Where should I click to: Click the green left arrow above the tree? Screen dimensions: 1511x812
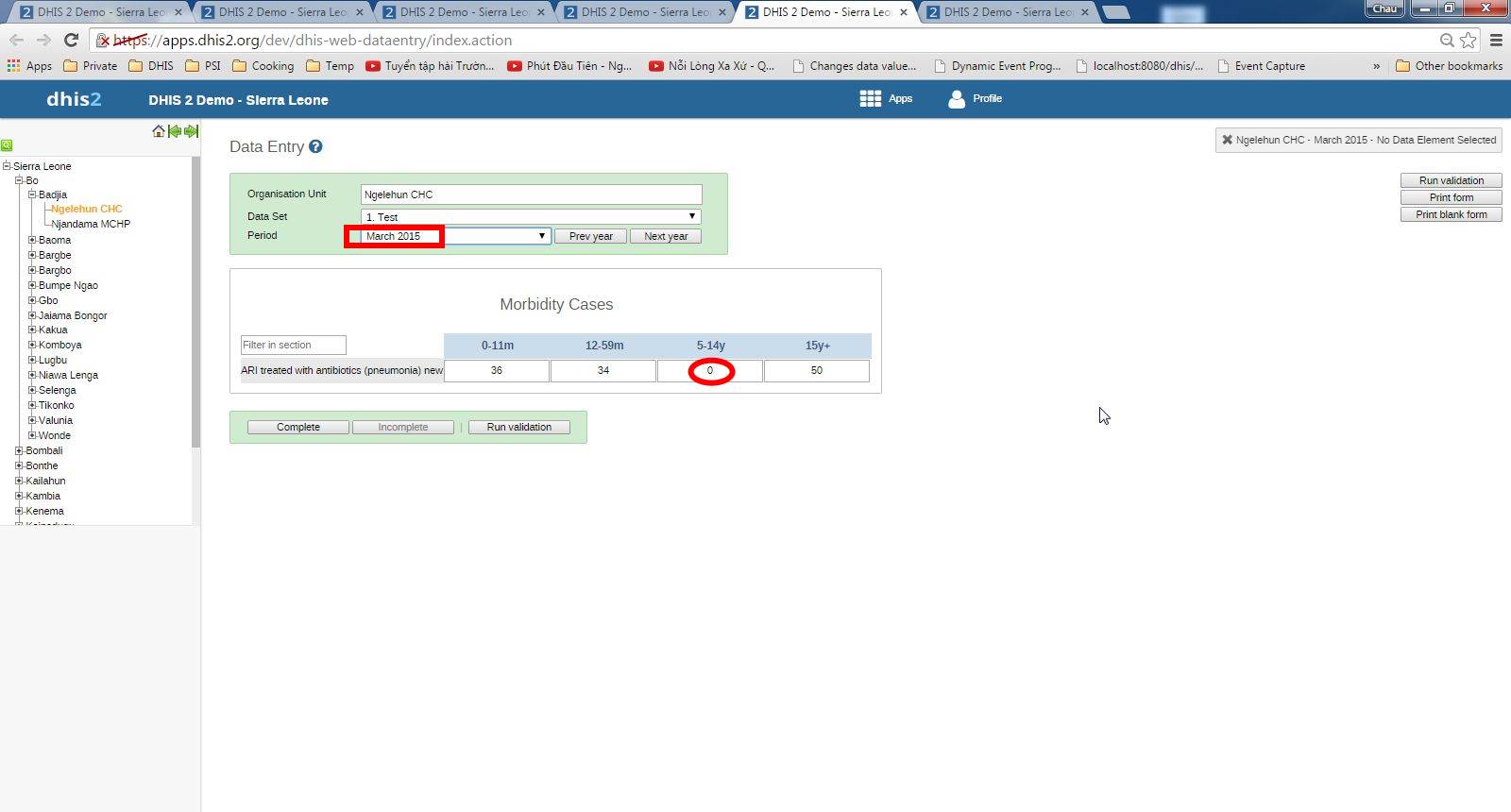click(175, 131)
